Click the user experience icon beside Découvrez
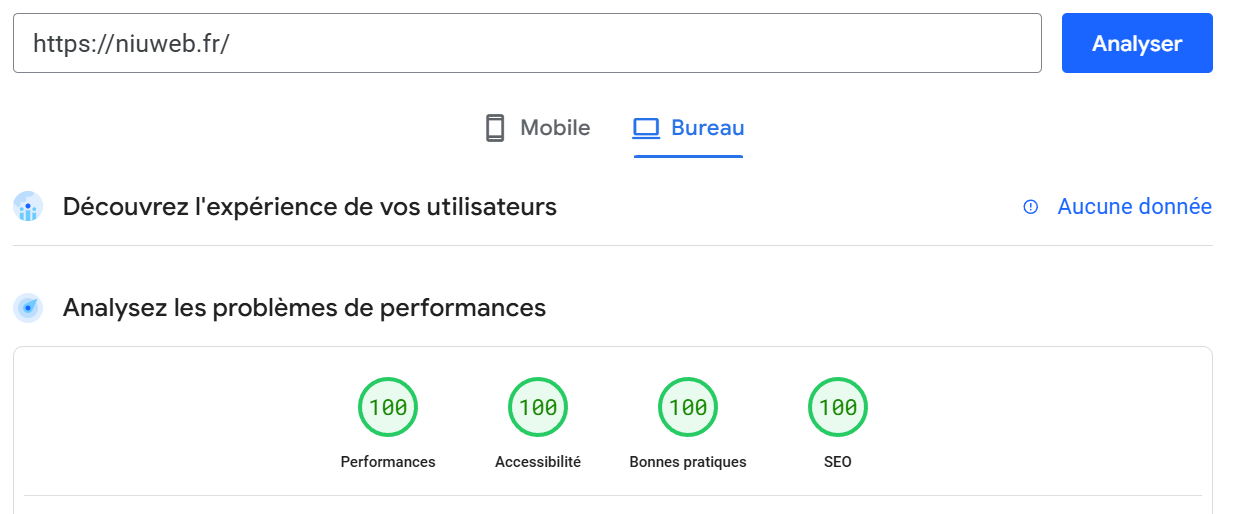The width and height of the screenshot is (1245, 514). [x=28, y=207]
